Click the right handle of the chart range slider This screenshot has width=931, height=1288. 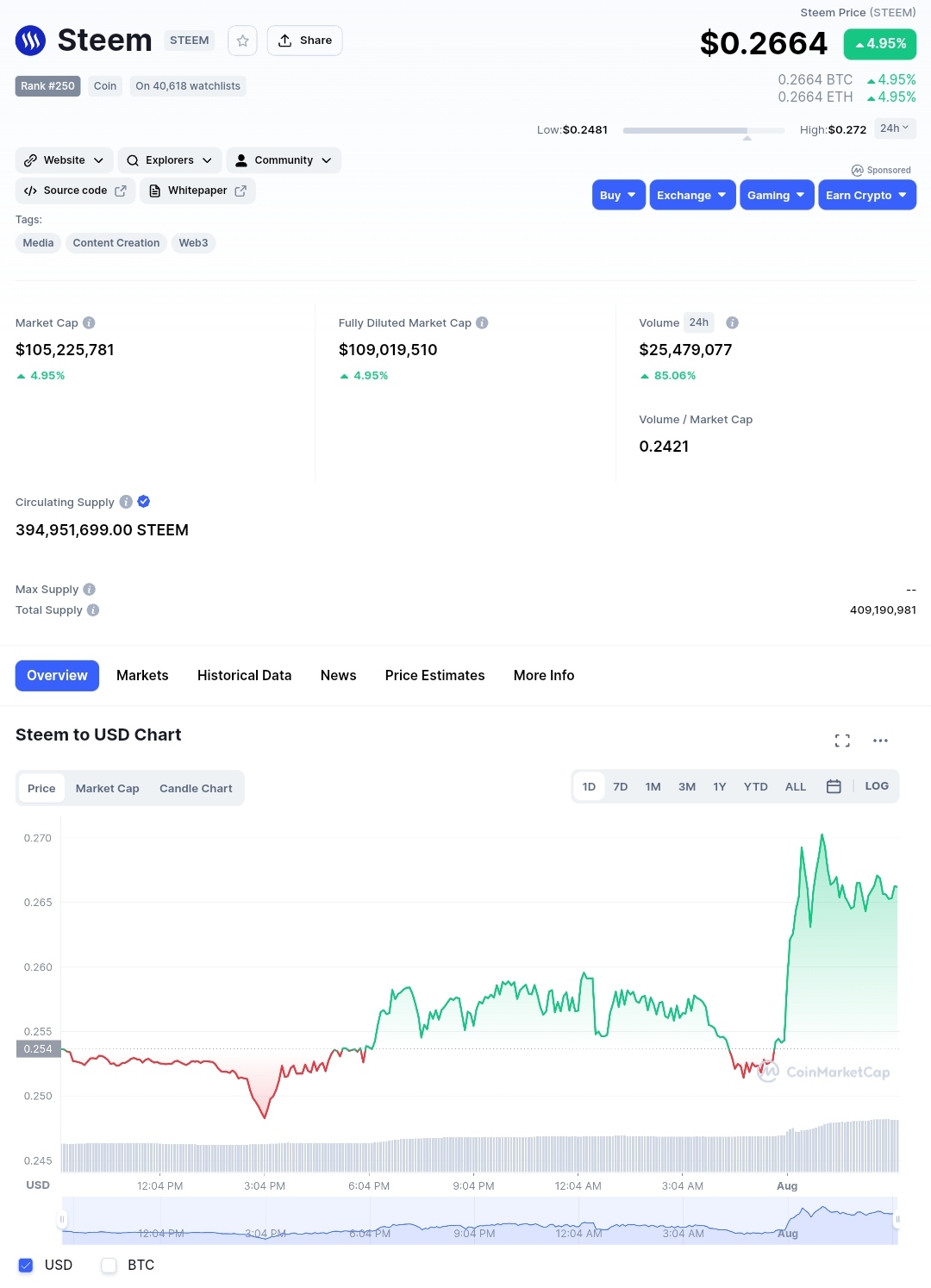pyautogui.click(x=897, y=1220)
